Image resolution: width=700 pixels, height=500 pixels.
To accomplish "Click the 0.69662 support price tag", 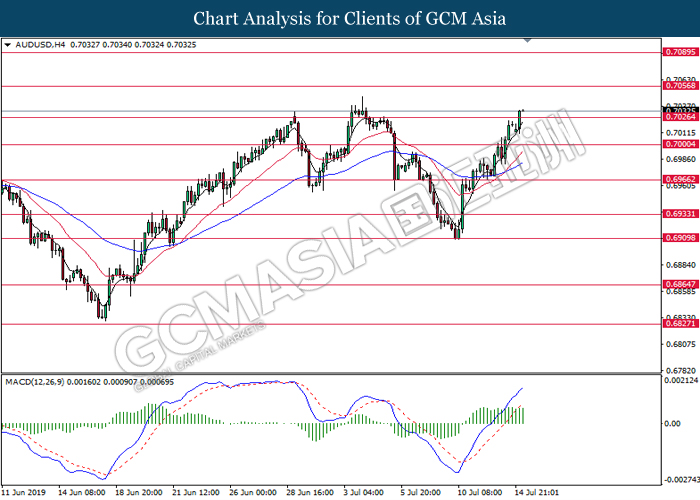I will click(680, 181).
